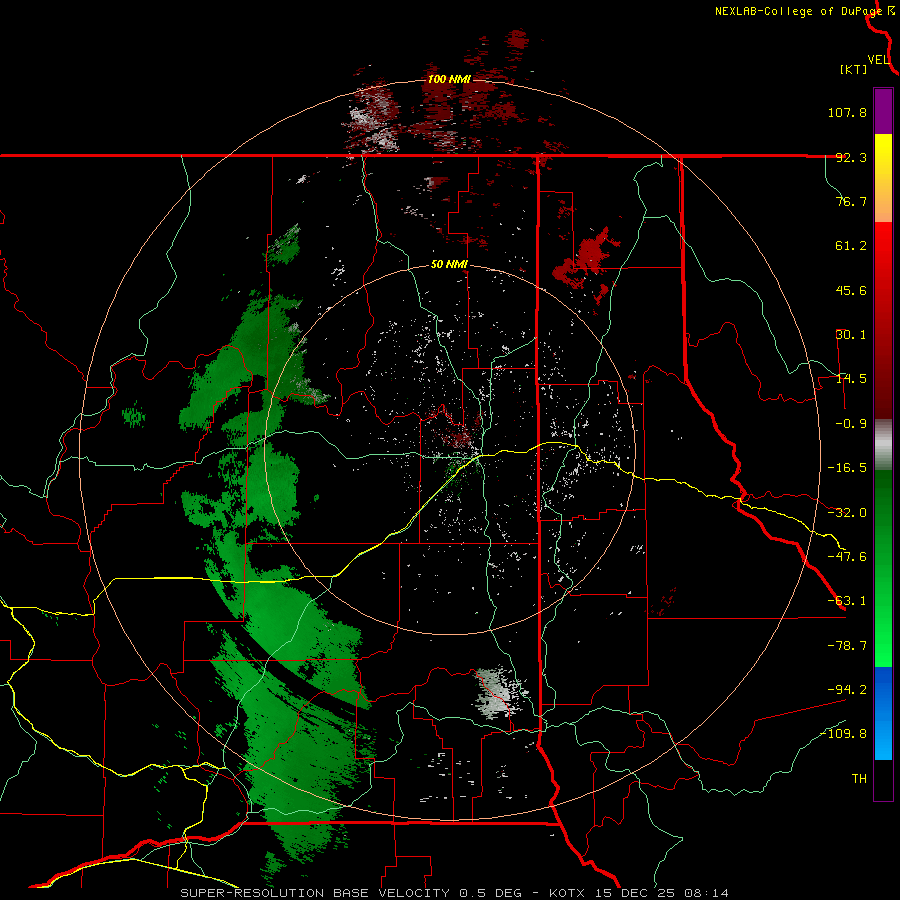Click the VEL legend heading
This screenshot has width=900, height=900.
879,60
